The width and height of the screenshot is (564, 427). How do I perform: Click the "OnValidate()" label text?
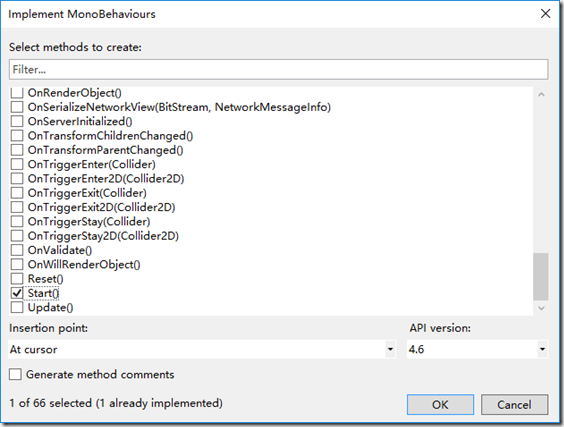coord(60,250)
